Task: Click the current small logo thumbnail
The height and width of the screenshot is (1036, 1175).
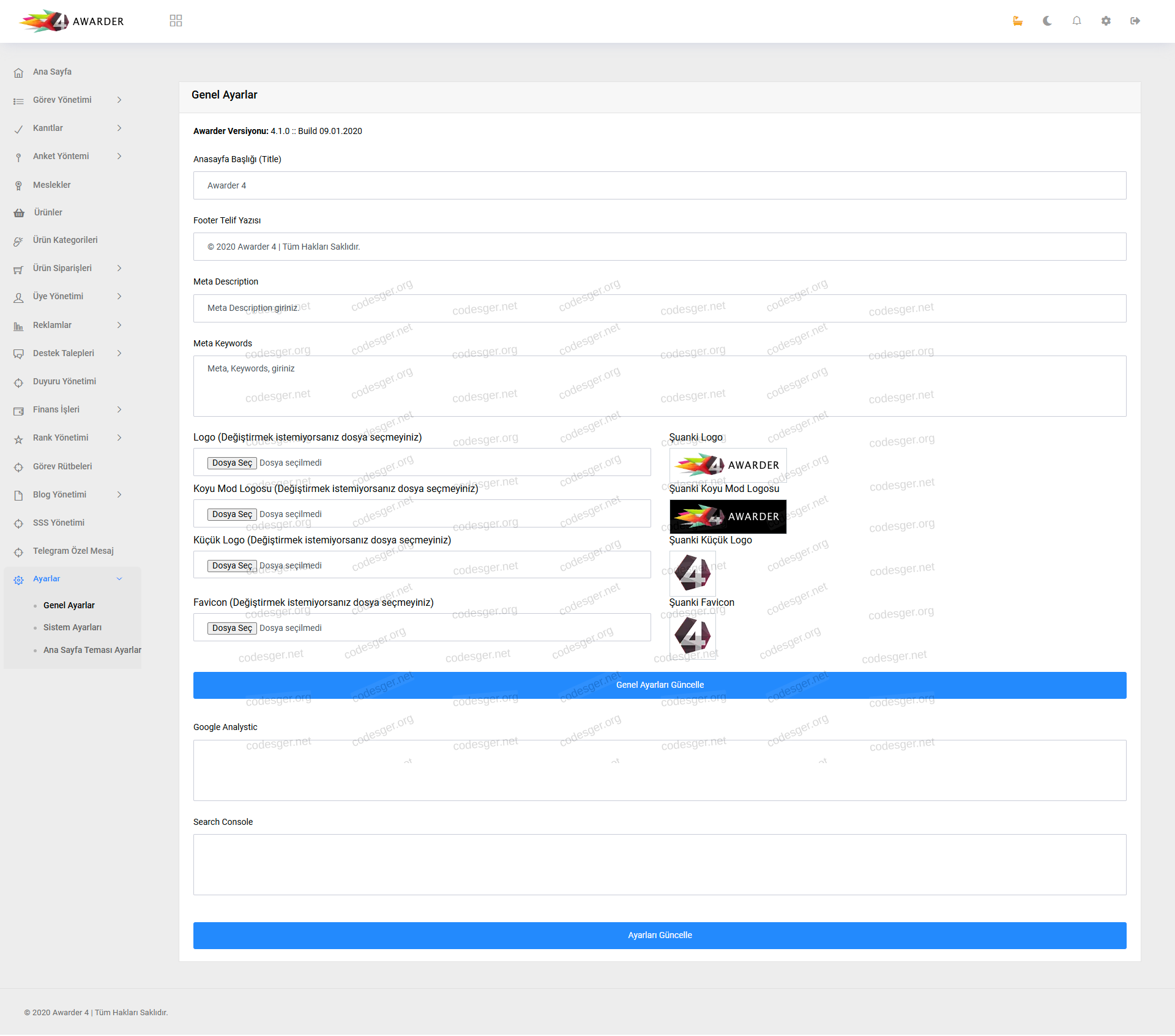Action: [x=692, y=573]
